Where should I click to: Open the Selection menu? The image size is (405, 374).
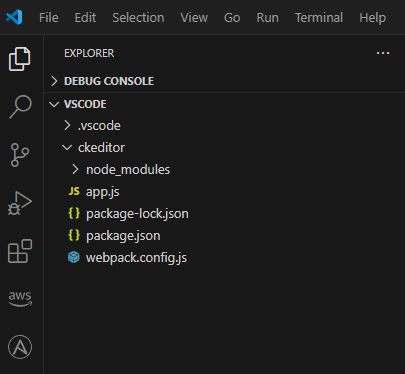pyautogui.click(x=138, y=17)
